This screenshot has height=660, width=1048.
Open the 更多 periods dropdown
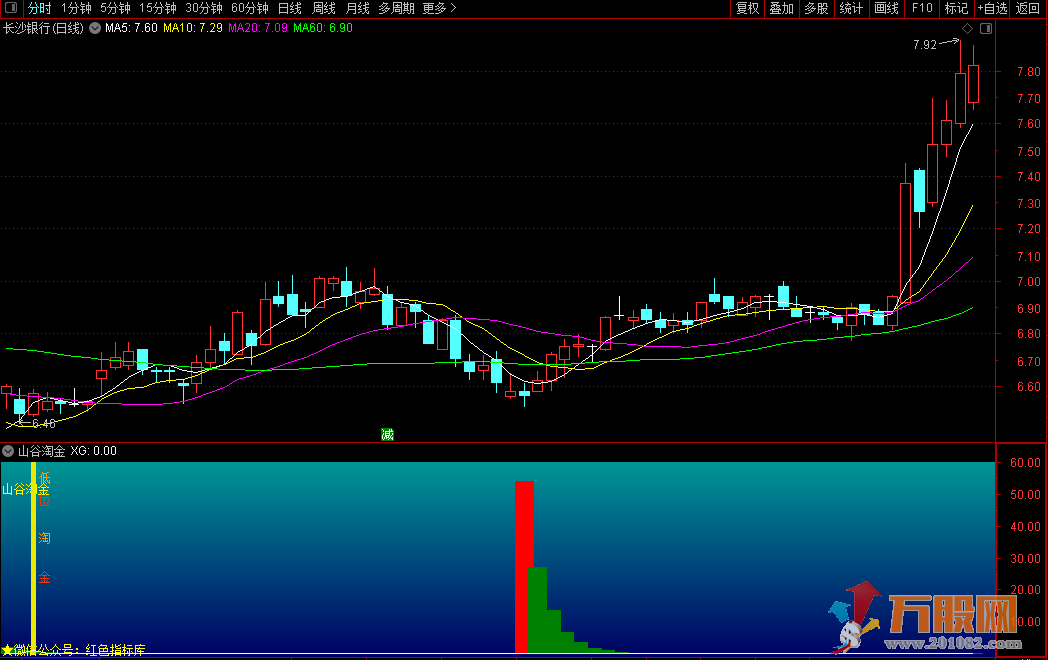[x=439, y=8]
